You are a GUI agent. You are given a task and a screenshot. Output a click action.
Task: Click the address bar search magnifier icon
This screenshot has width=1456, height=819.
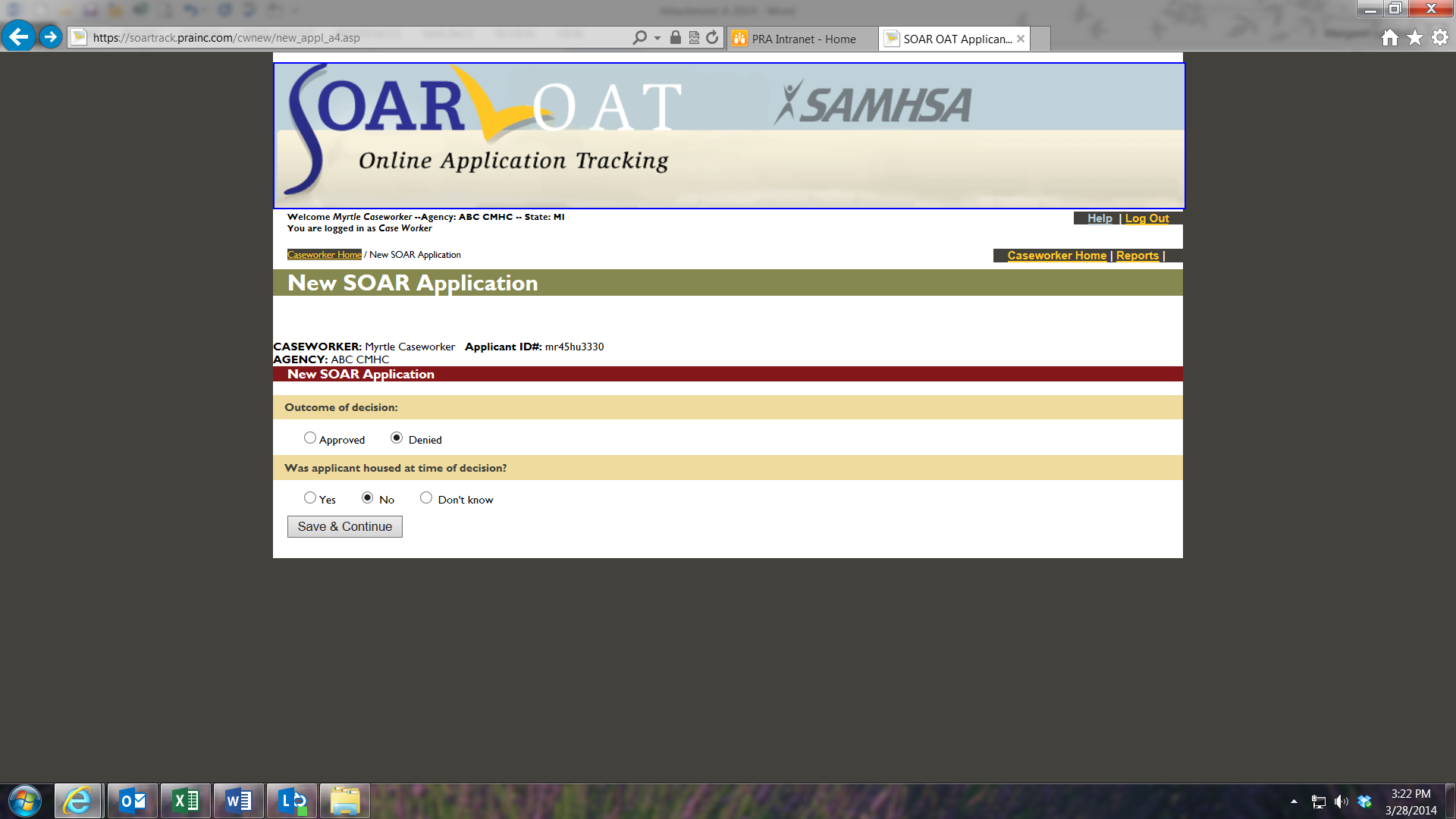click(639, 38)
